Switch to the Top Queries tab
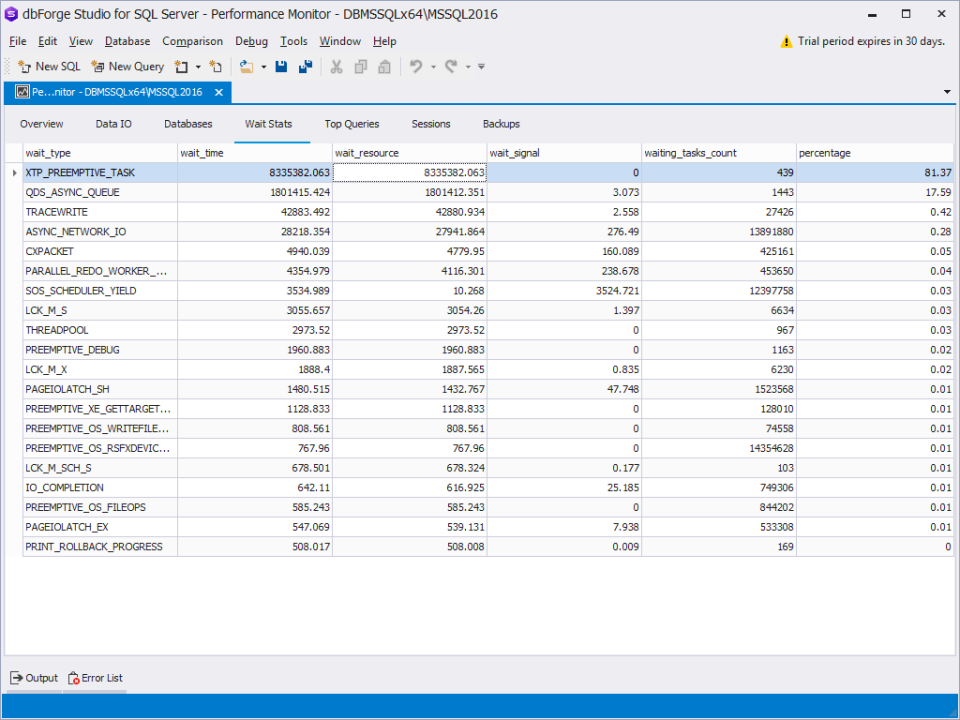This screenshot has width=960, height=720. (x=352, y=124)
